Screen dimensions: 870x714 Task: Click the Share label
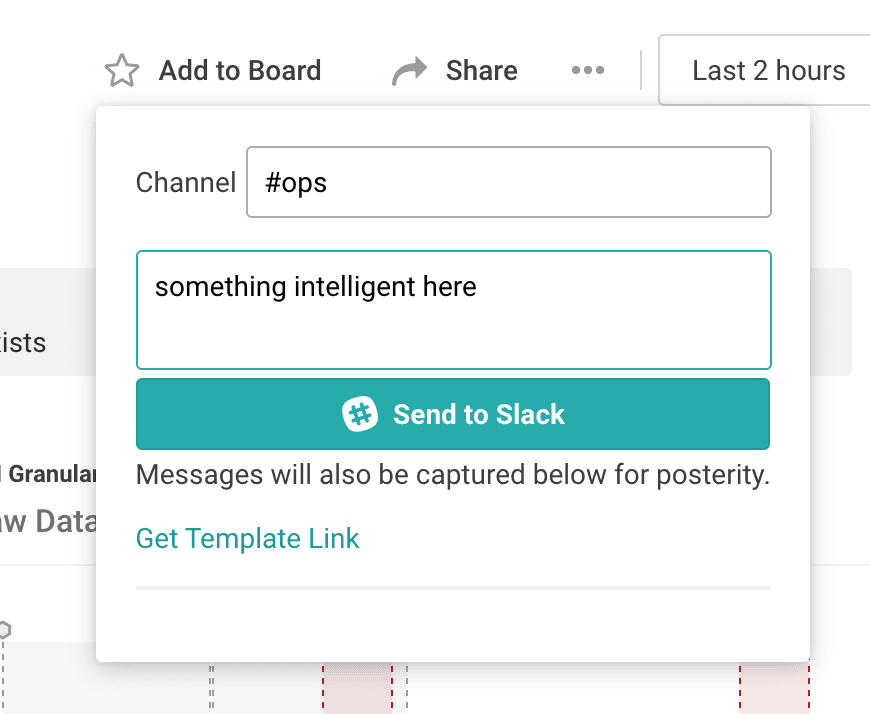[x=480, y=70]
